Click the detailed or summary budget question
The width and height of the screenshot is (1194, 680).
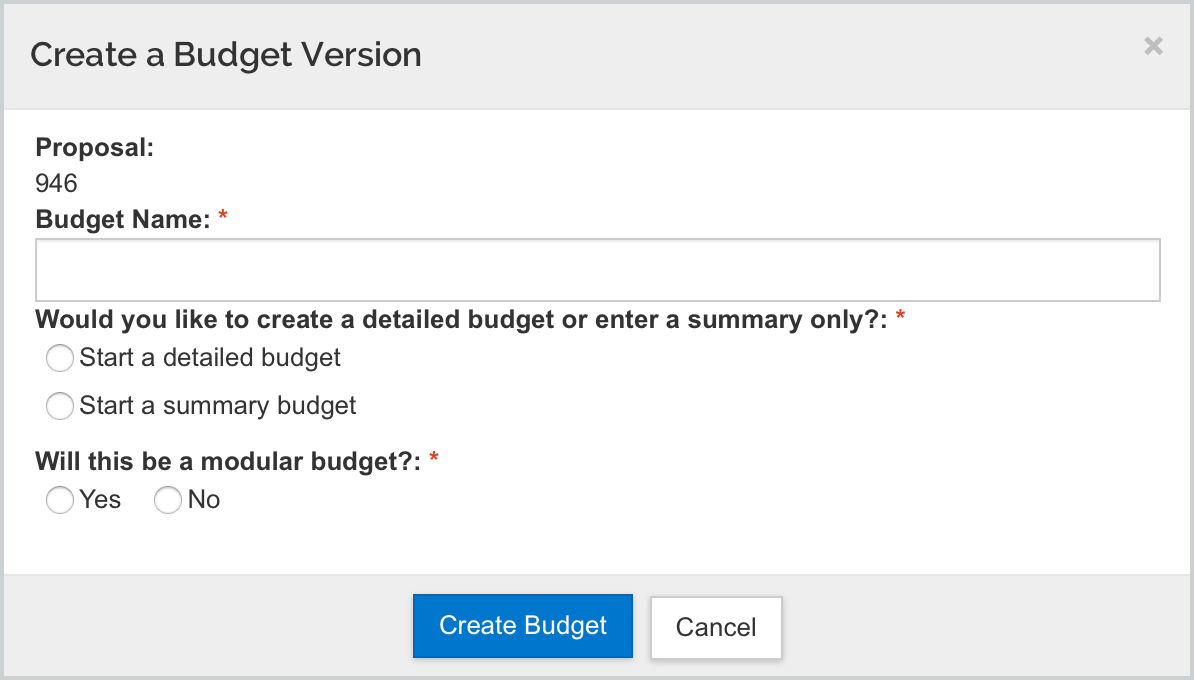coord(461,320)
